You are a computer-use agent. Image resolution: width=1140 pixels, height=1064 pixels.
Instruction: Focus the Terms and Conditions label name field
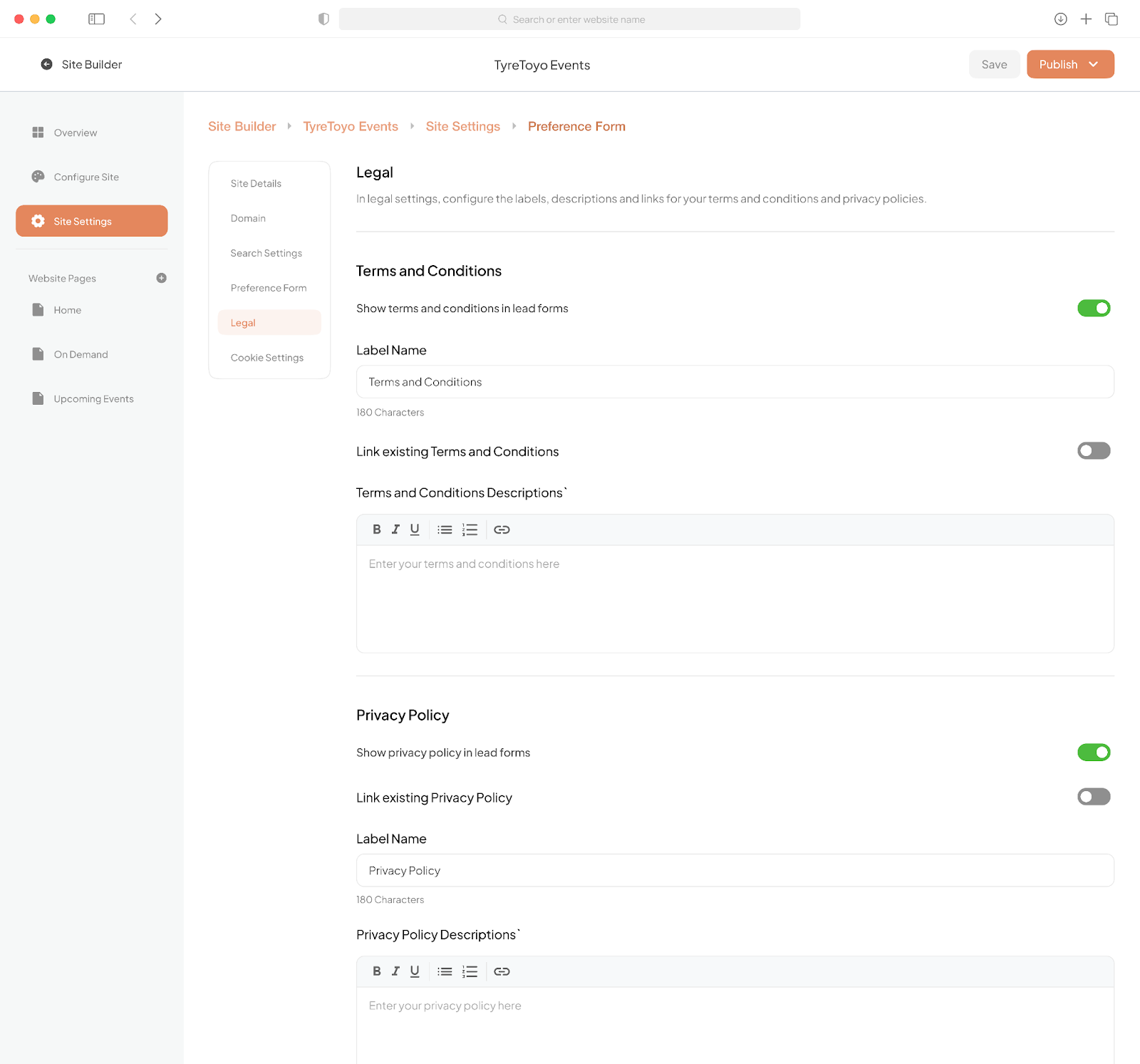735,382
